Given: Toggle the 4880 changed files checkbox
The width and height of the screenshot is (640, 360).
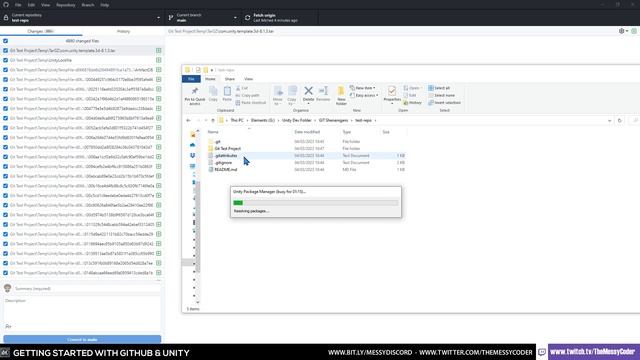Looking at the screenshot, I should point(5,41).
